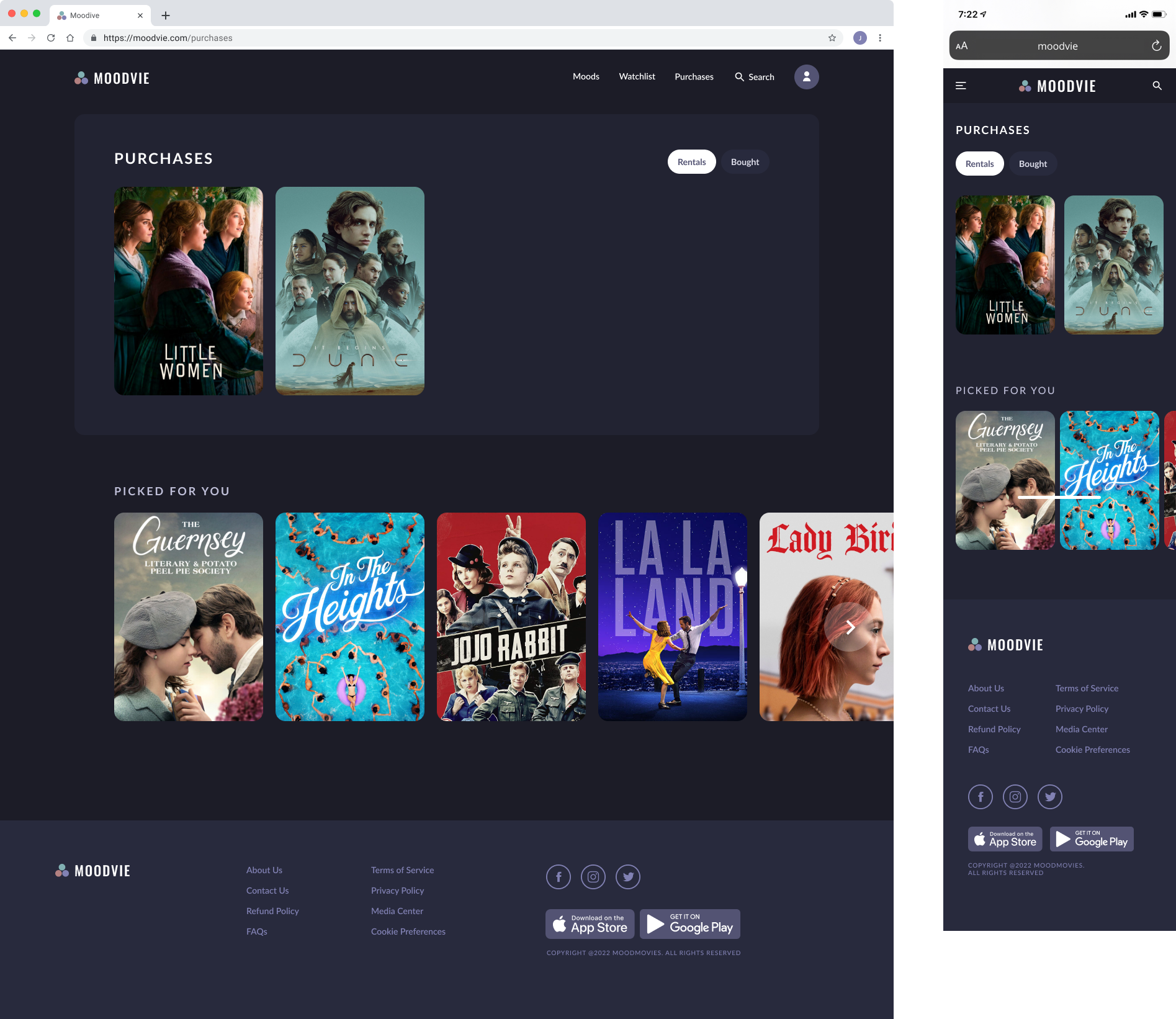The width and height of the screenshot is (1176, 1019).
Task: Tap mobile Safari reload icon
Action: (x=1157, y=46)
